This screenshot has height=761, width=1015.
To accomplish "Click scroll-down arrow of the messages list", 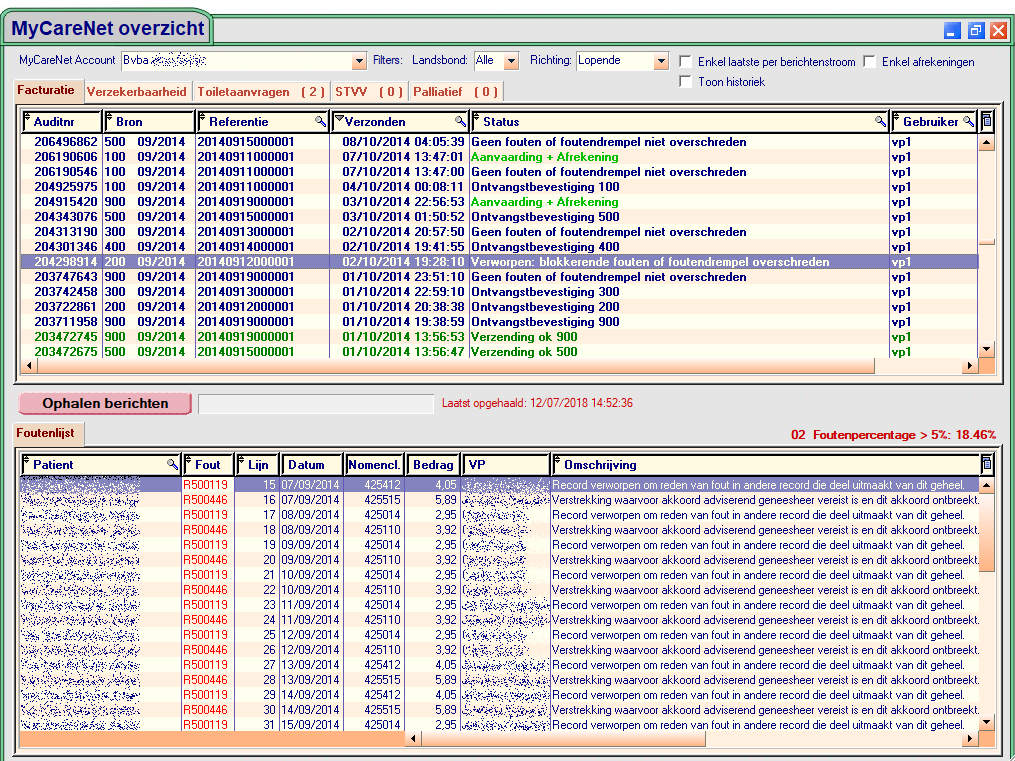I will 987,349.
